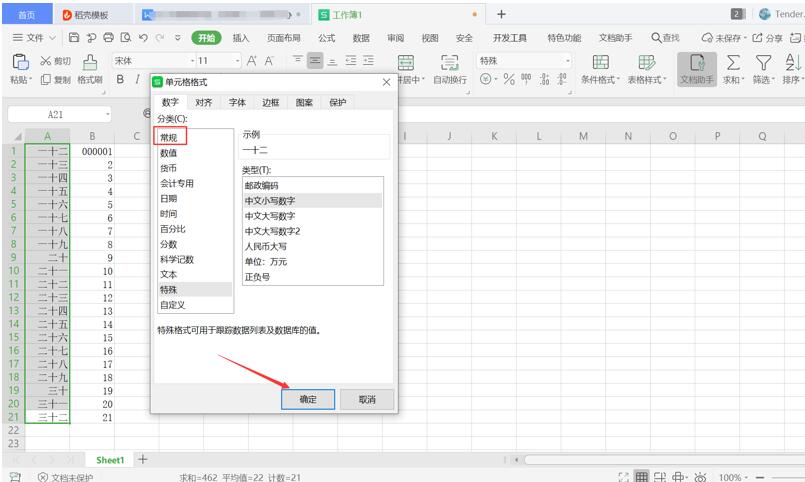Open the 数据 ribbon tab
The height and width of the screenshot is (482, 805).
click(361, 38)
